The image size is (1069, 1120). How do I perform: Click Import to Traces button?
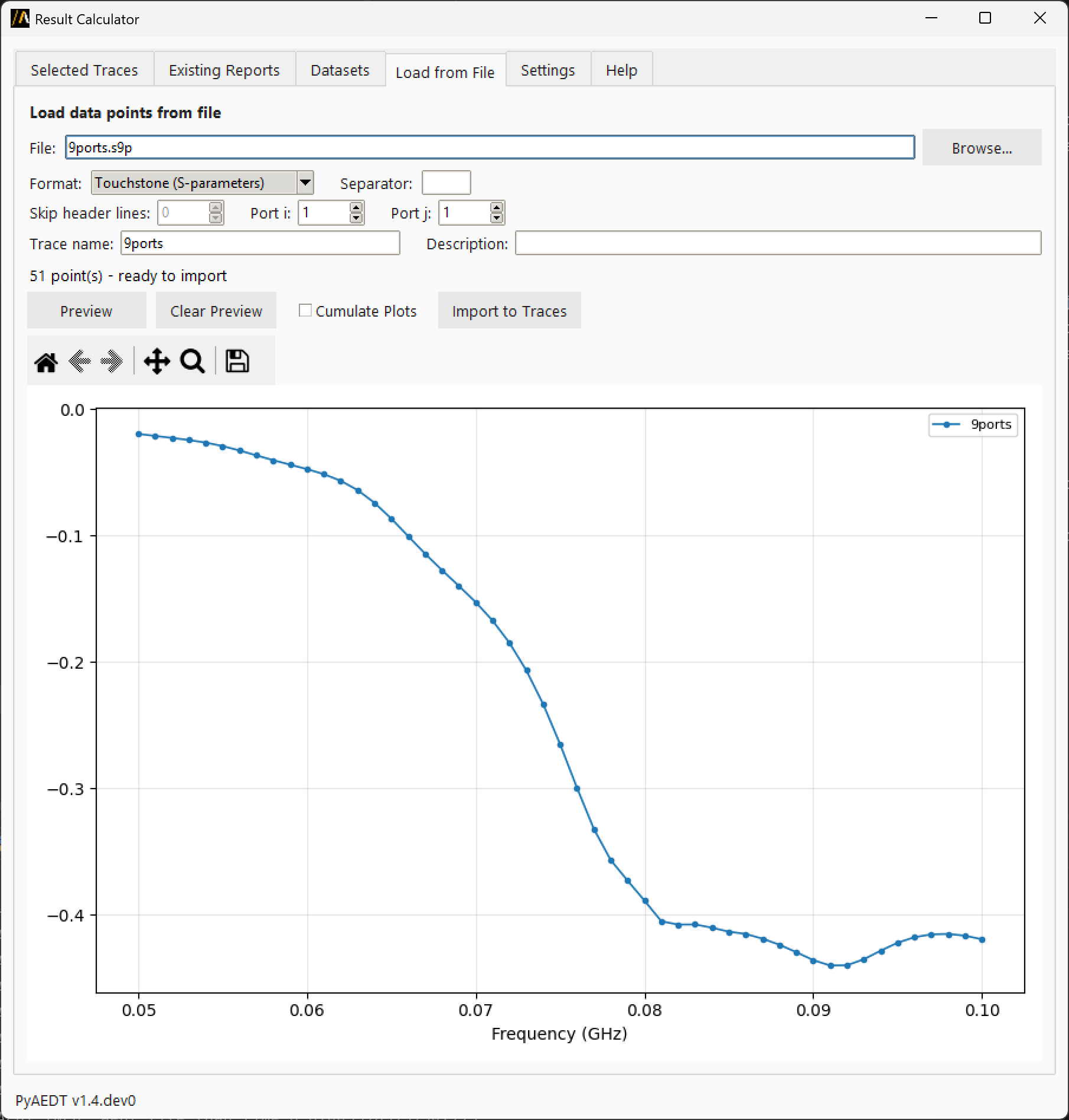509,311
